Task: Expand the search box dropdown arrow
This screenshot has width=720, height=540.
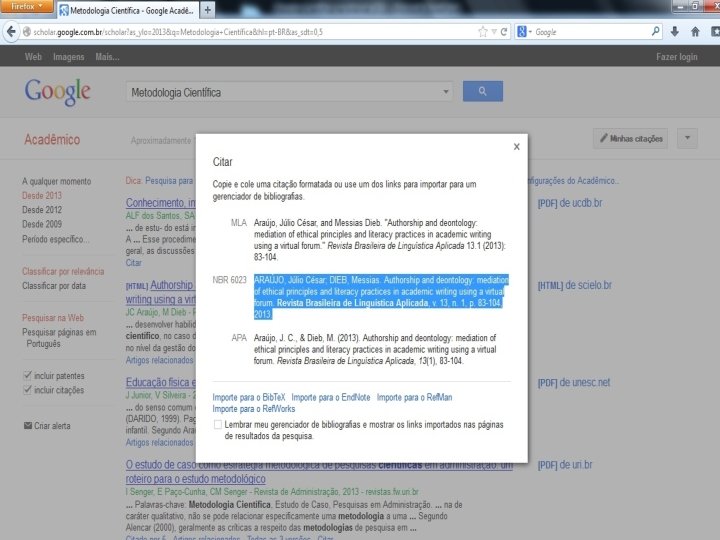Action: [x=445, y=92]
